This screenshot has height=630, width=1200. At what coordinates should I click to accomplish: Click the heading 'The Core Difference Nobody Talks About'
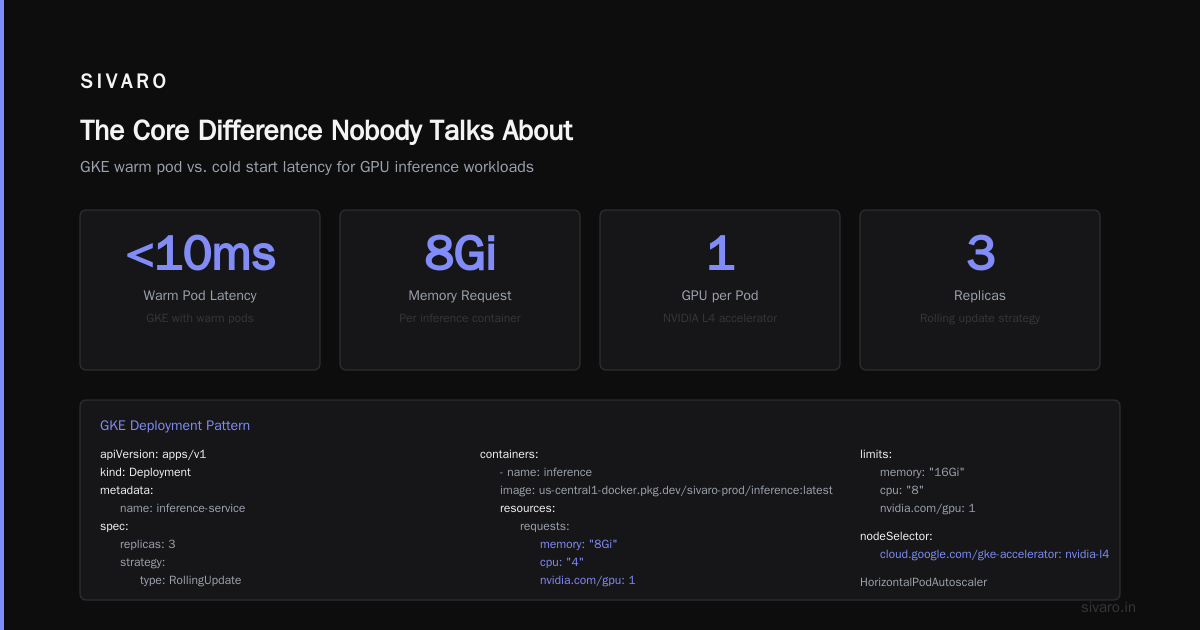point(326,131)
